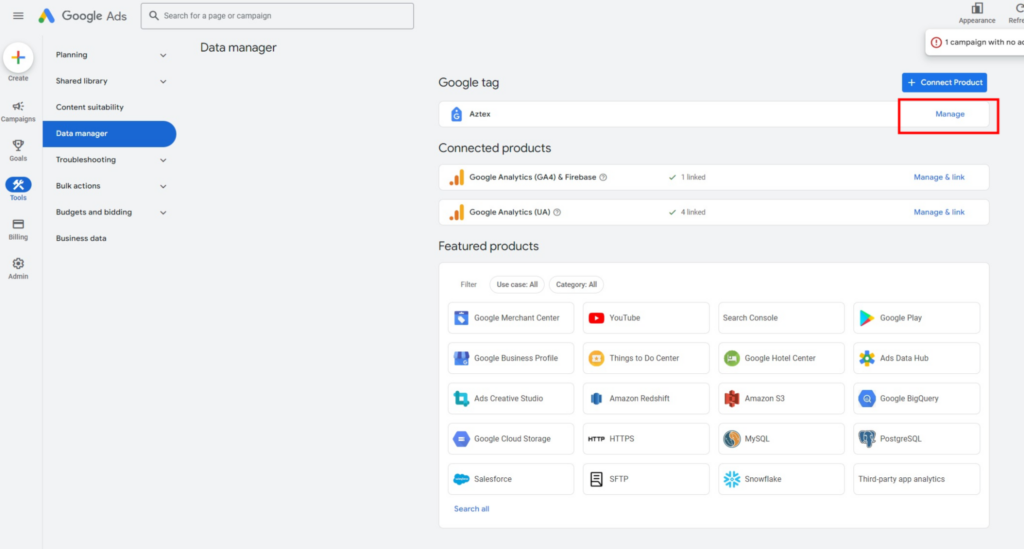Click the Appearance icon in top bar
The image size is (1024, 549).
click(977, 9)
